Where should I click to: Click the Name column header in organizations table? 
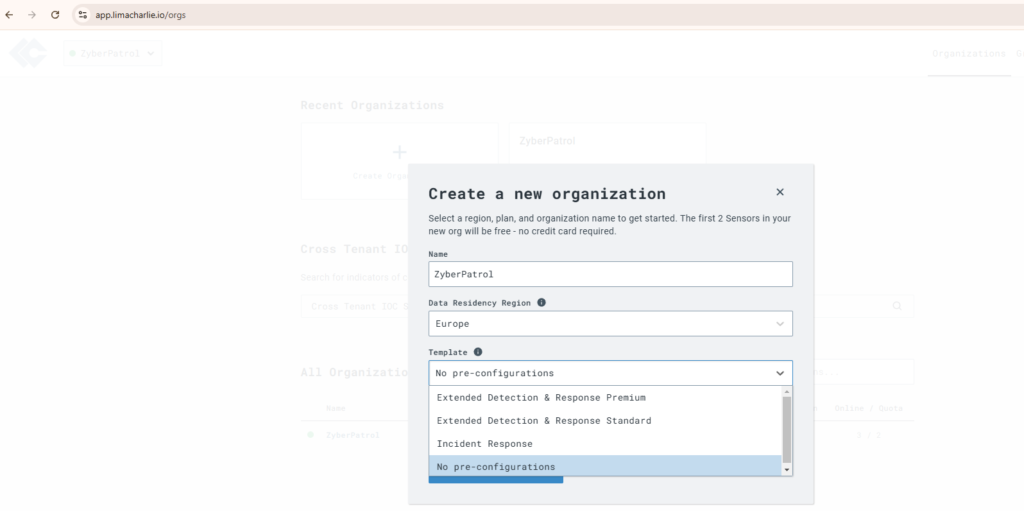[x=336, y=408]
